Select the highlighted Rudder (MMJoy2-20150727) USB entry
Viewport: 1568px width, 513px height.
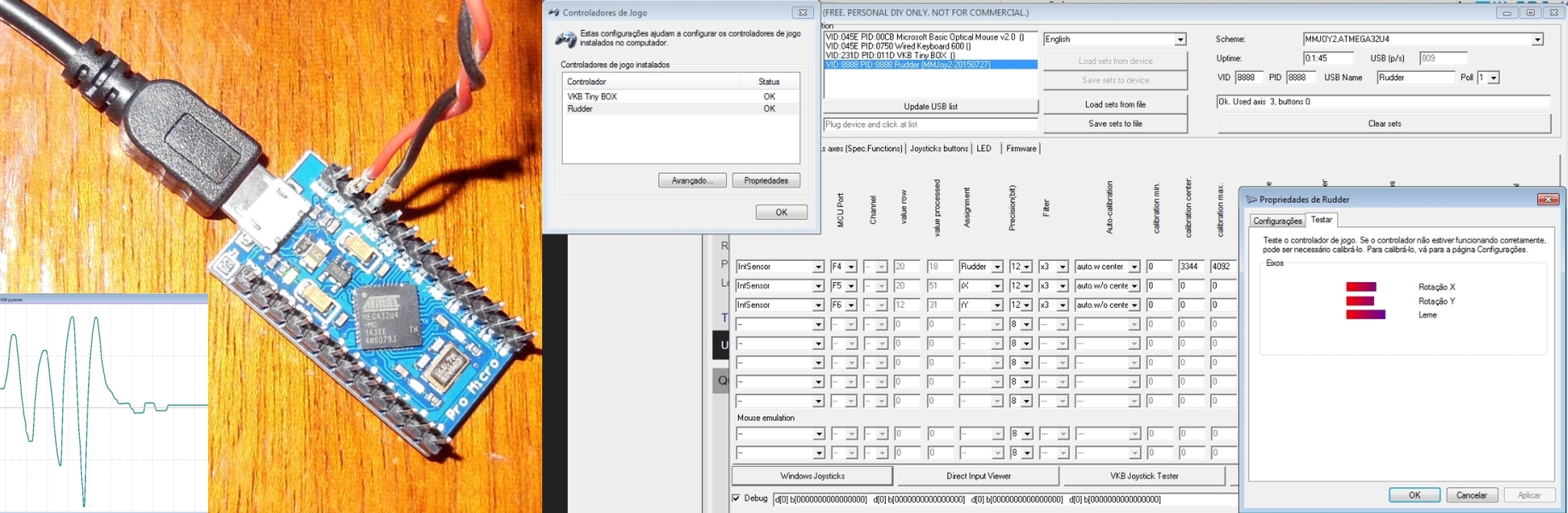pyautogui.click(x=931, y=64)
